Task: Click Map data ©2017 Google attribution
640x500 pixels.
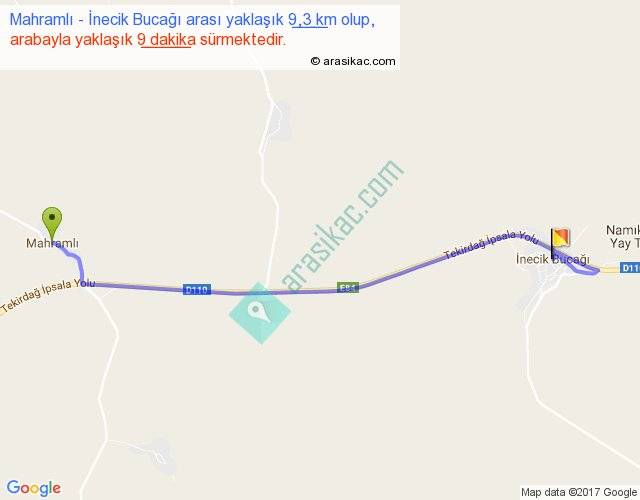Action: [x=579, y=492]
